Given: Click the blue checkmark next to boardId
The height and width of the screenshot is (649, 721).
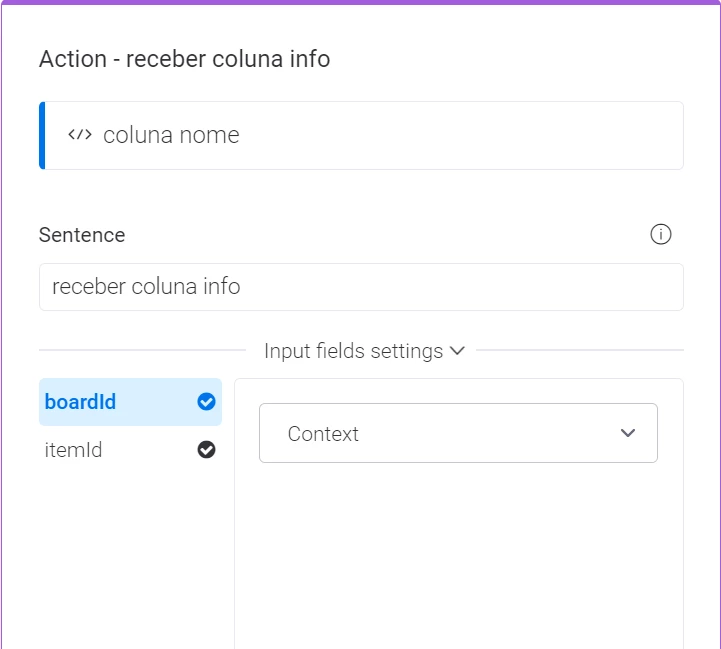Looking at the screenshot, I should click(206, 402).
